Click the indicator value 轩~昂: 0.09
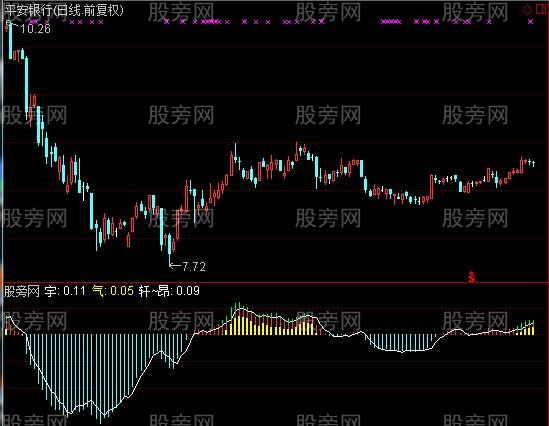This screenshot has width=549, height=426. [169, 291]
